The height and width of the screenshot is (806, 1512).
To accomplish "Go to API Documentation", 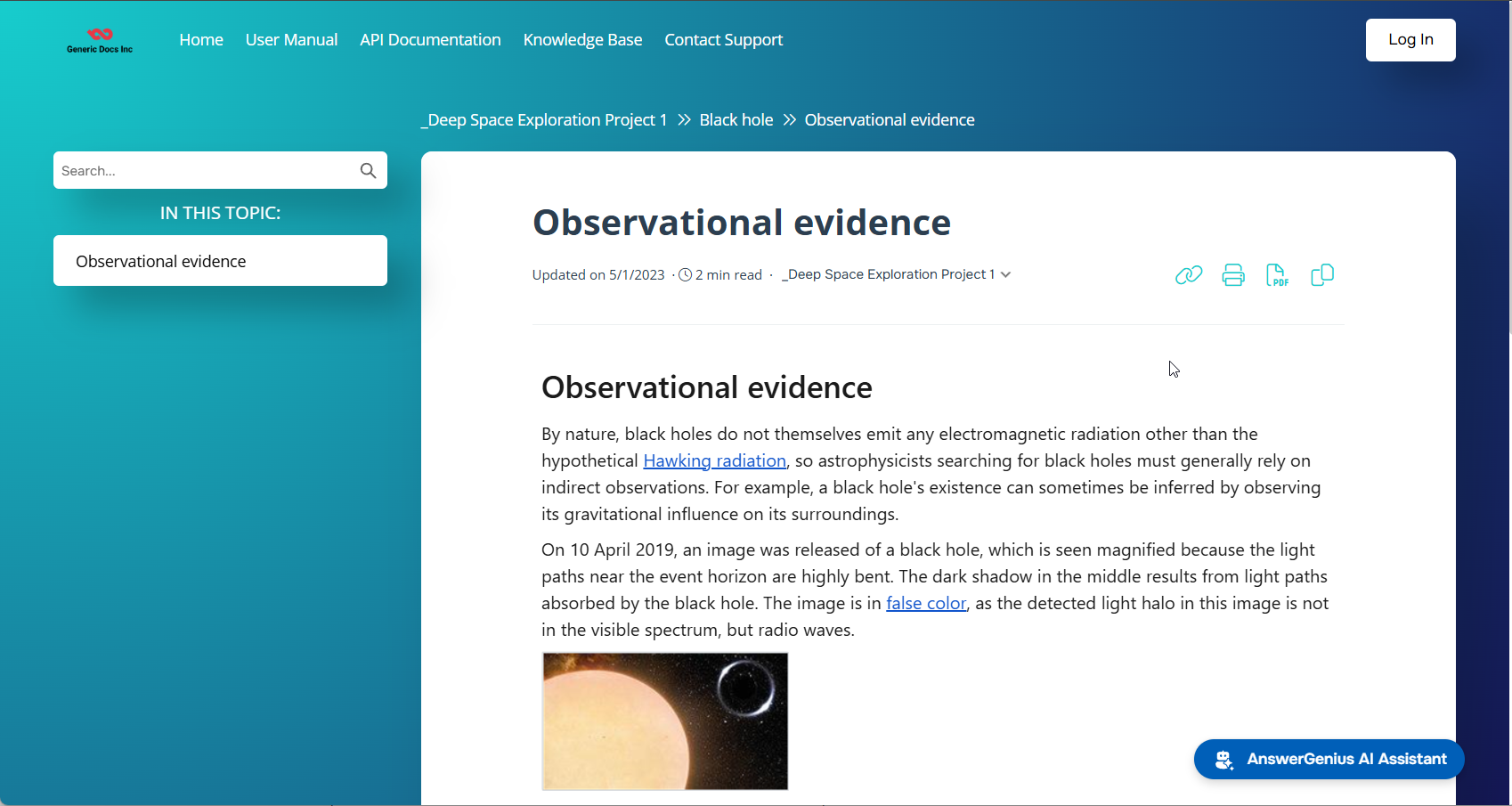I will [430, 40].
